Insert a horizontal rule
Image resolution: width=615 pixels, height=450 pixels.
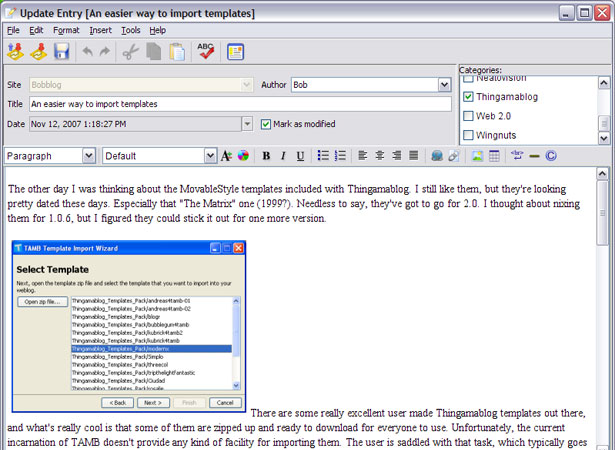534,156
